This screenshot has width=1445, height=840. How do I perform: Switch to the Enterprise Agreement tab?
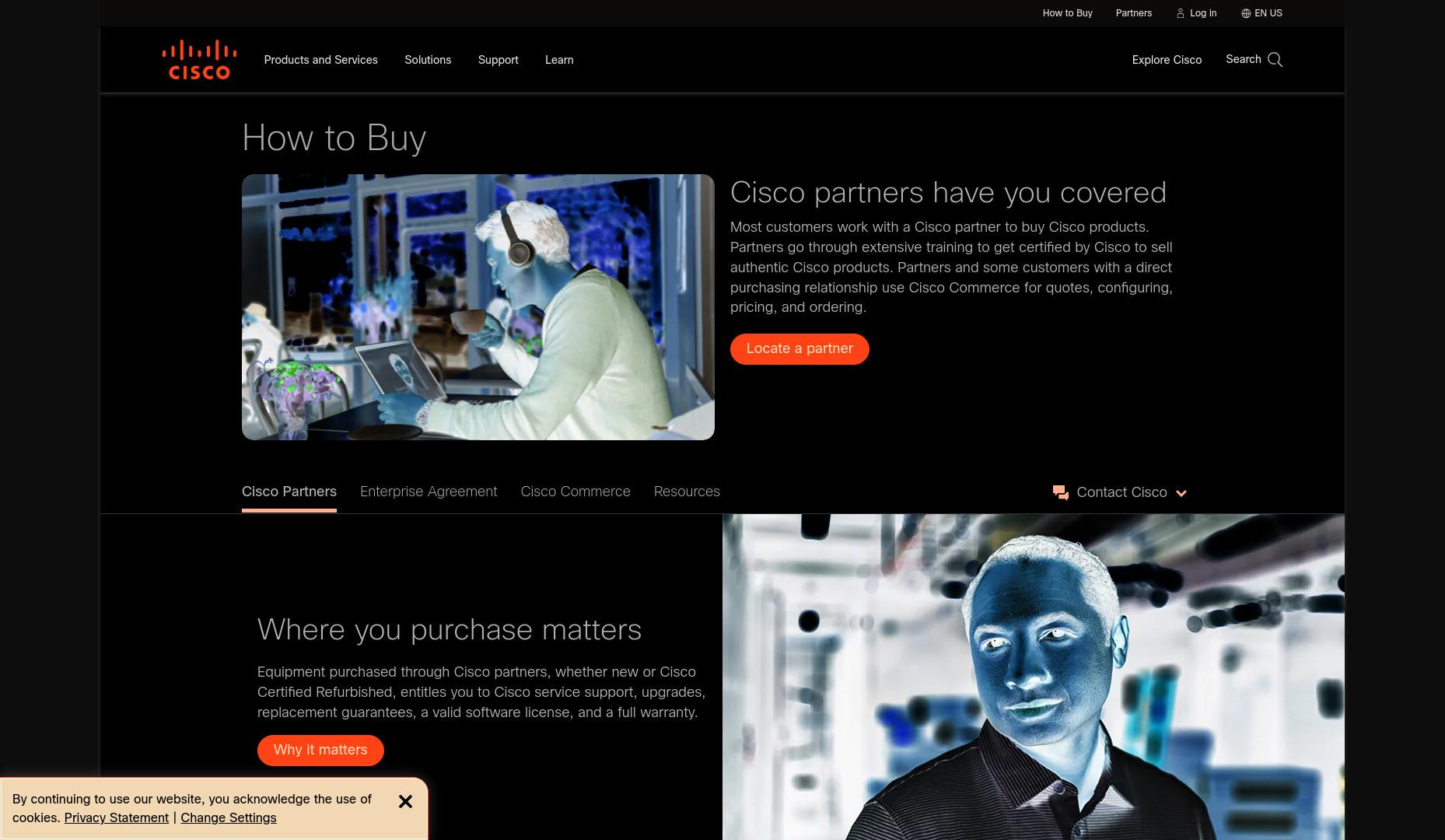pos(429,492)
